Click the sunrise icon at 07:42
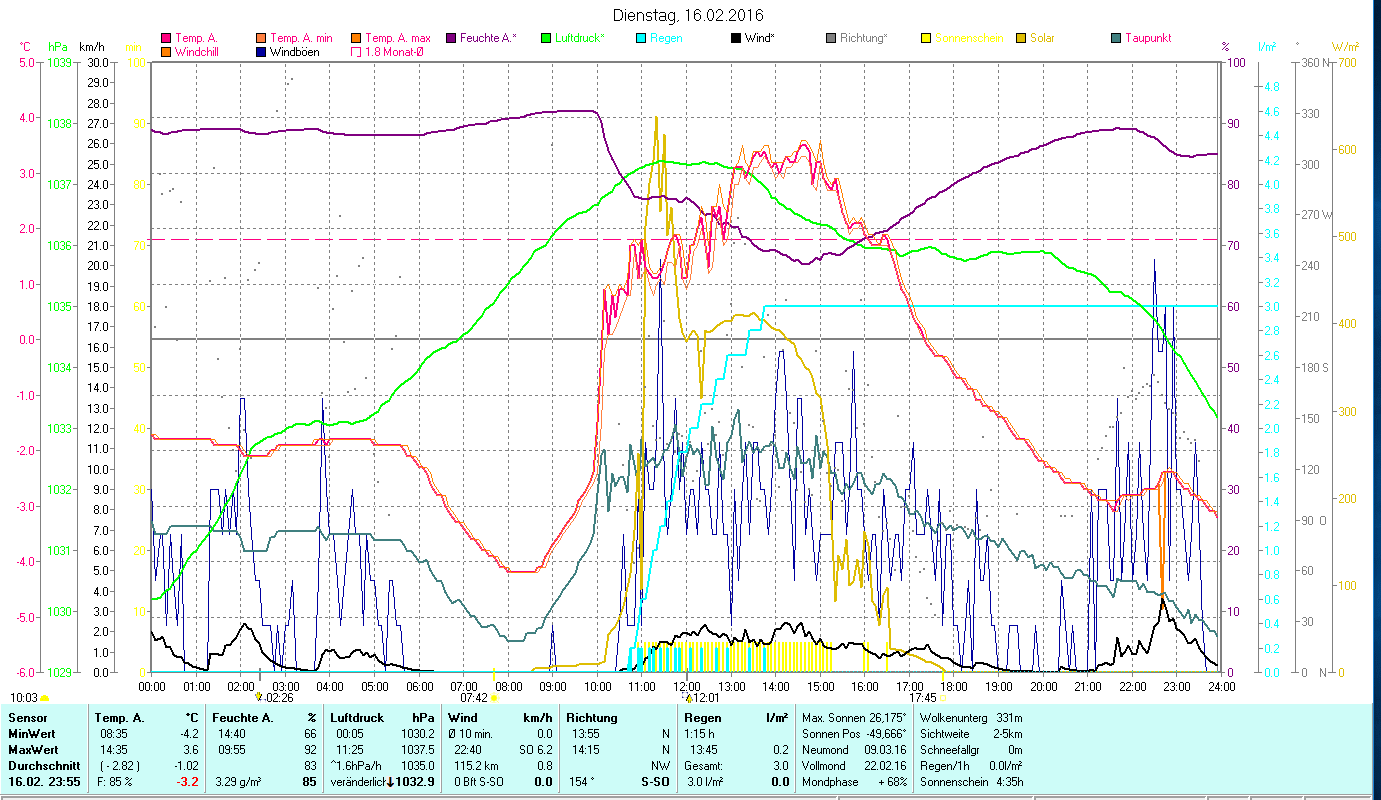1381x800 pixels. (495, 698)
